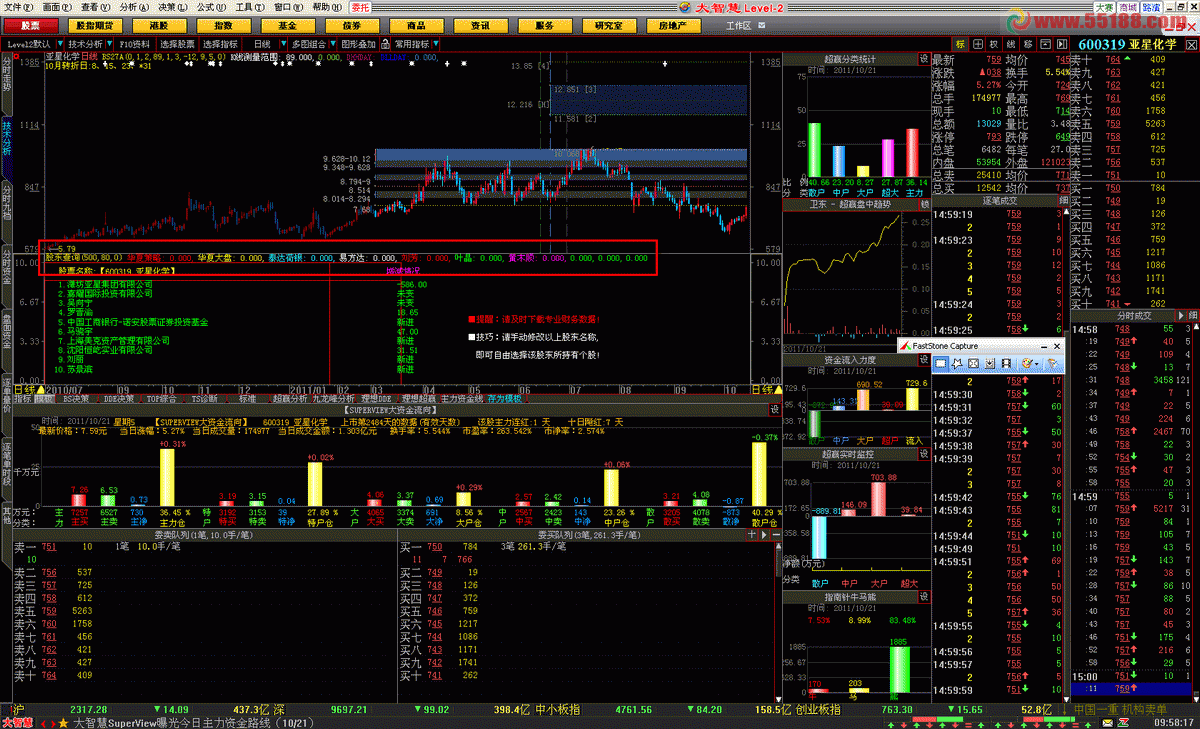Open the 资讯 category

coord(480,24)
